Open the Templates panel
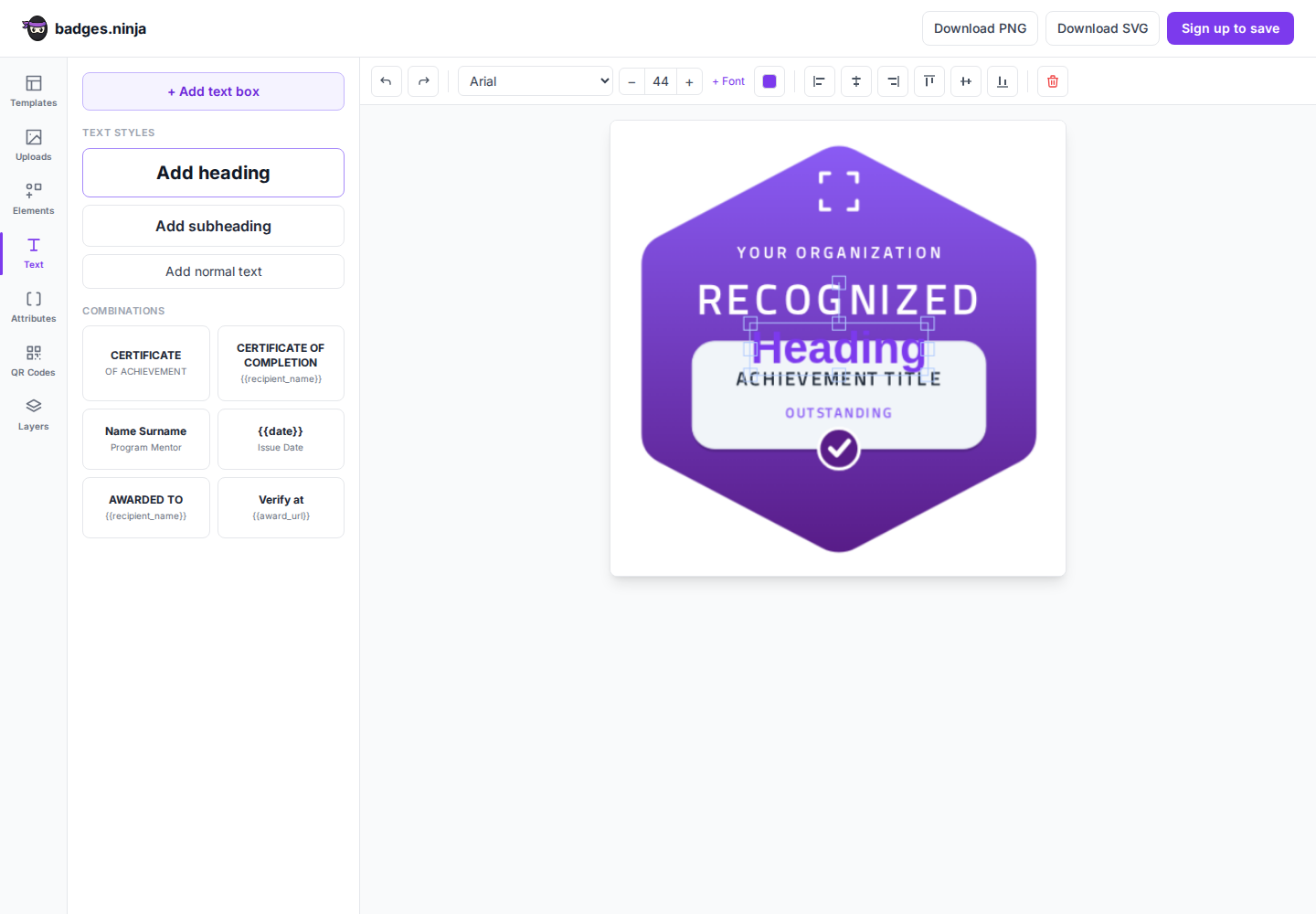The height and width of the screenshot is (914, 1316). (34, 91)
